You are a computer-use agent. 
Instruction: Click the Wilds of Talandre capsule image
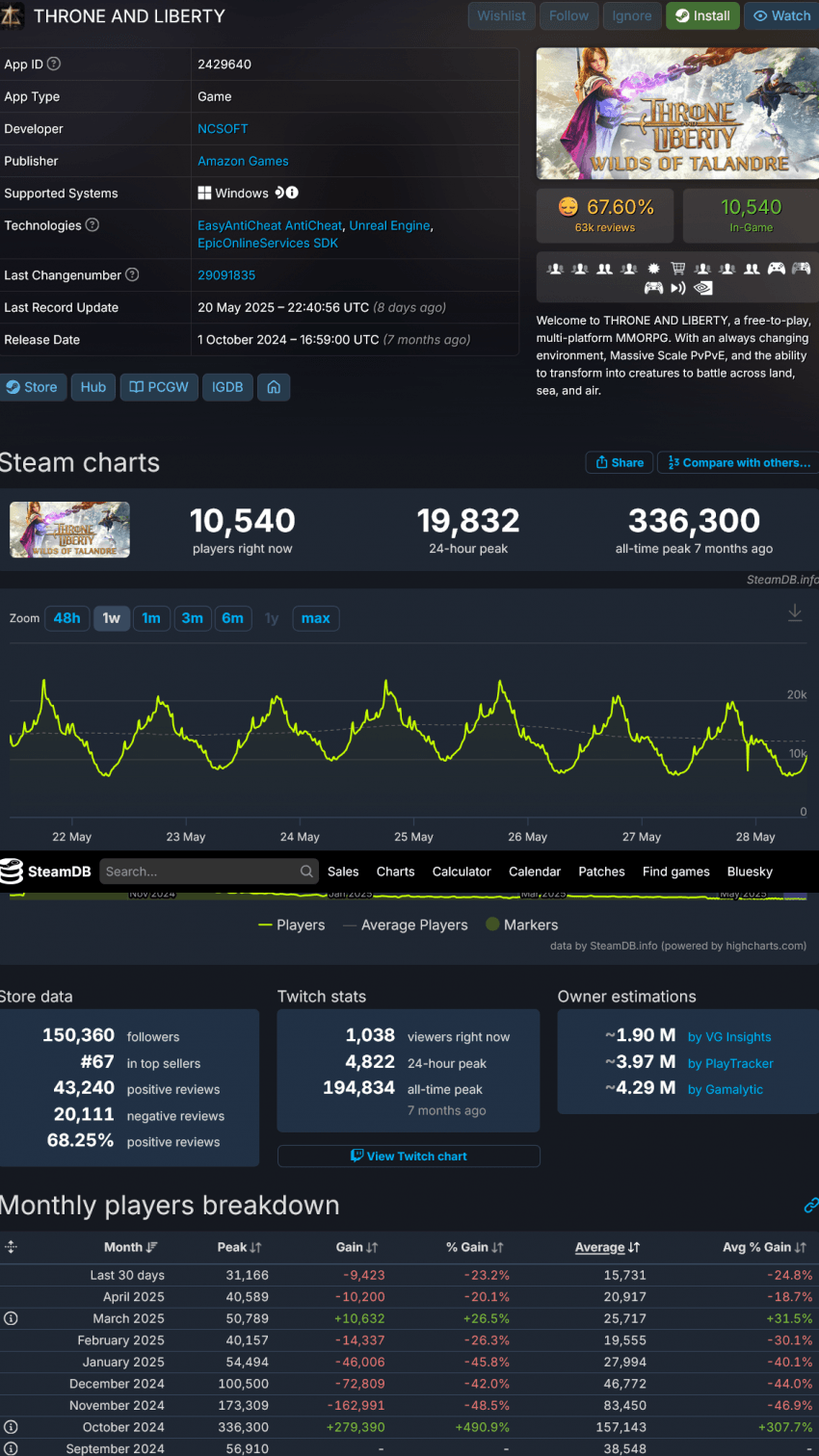click(x=677, y=114)
